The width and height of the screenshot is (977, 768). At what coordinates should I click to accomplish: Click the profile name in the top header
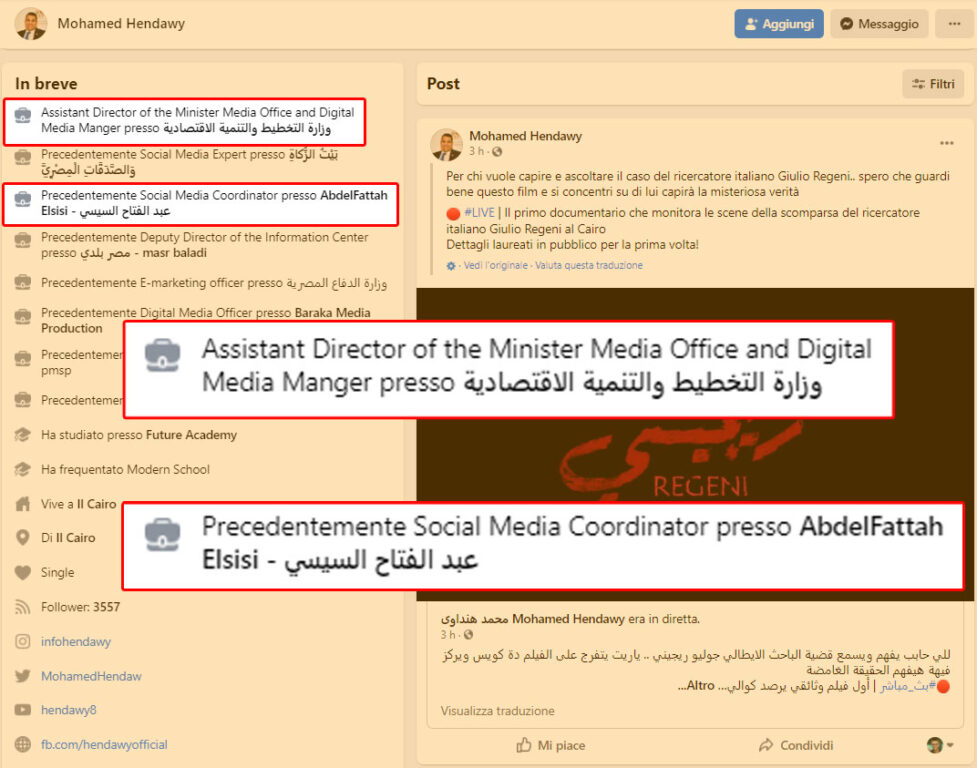(121, 24)
